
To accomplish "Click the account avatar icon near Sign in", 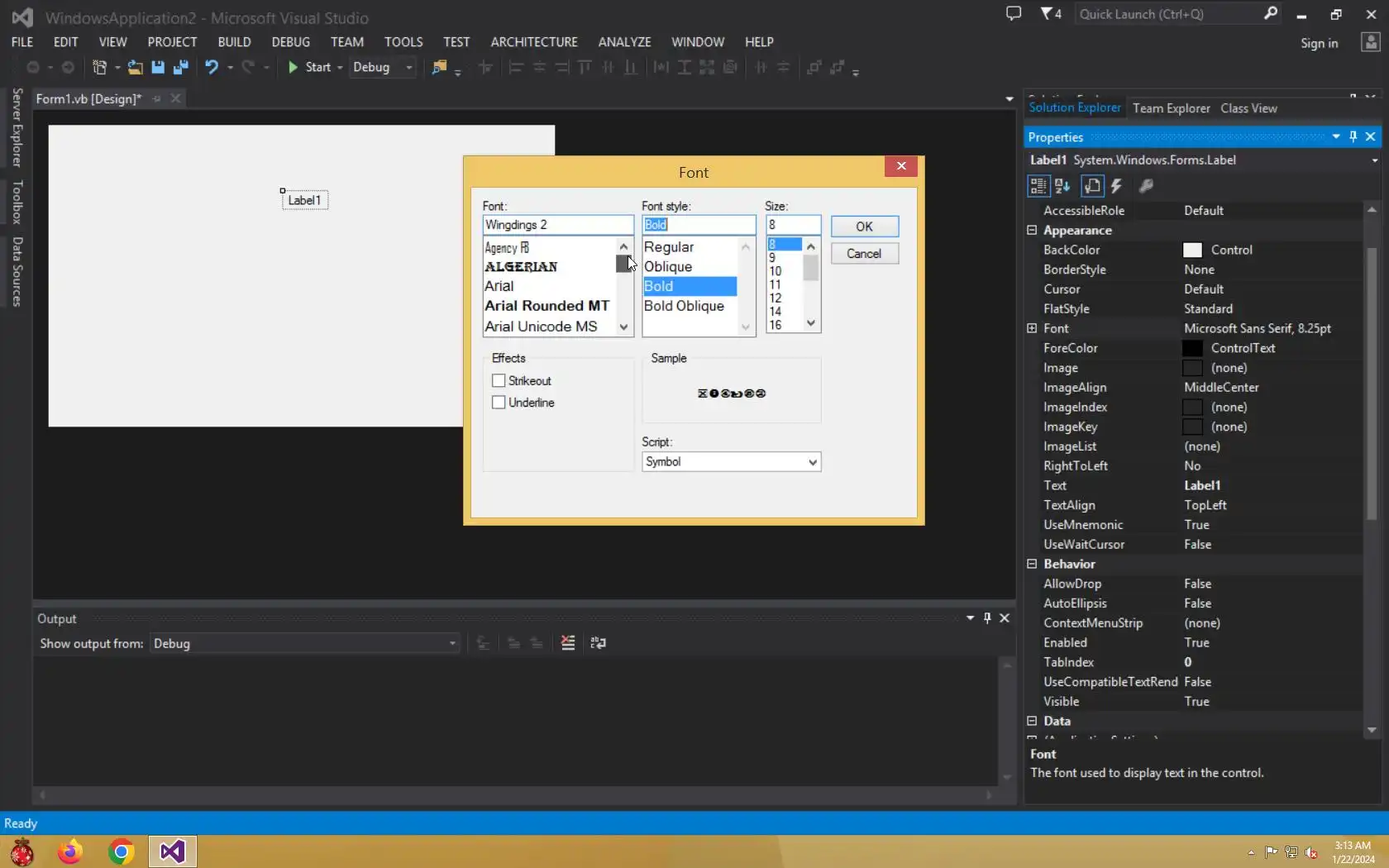I will [x=1371, y=42].
